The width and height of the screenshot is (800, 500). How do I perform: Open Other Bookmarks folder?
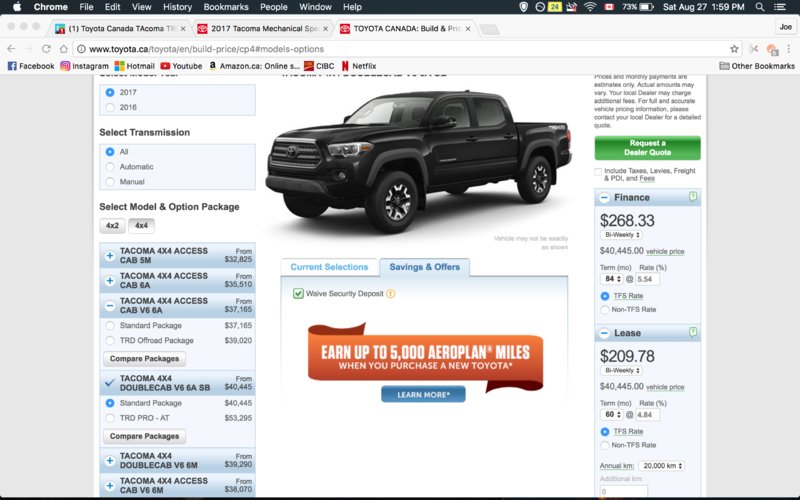tap(757, 66)
